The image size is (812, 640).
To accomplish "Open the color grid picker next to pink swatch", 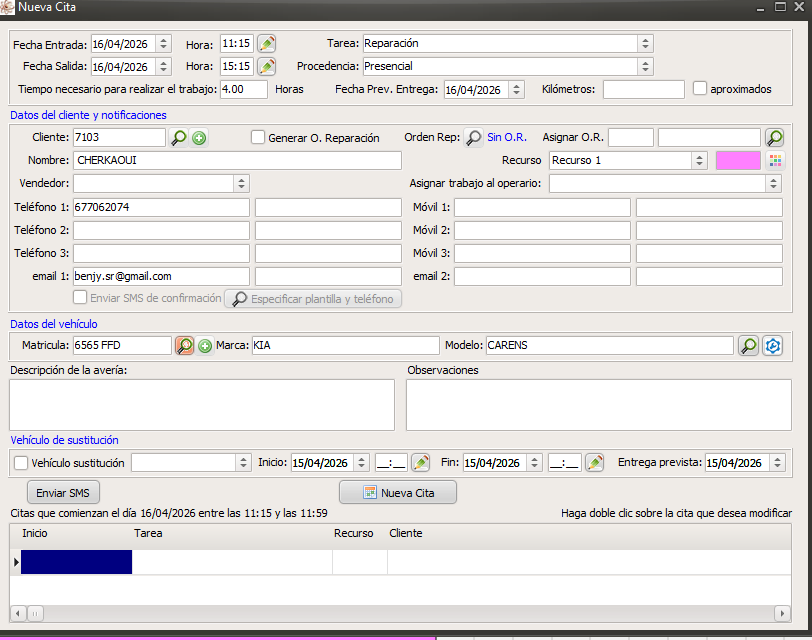I will pyautogui.click(x=775, y=161).
